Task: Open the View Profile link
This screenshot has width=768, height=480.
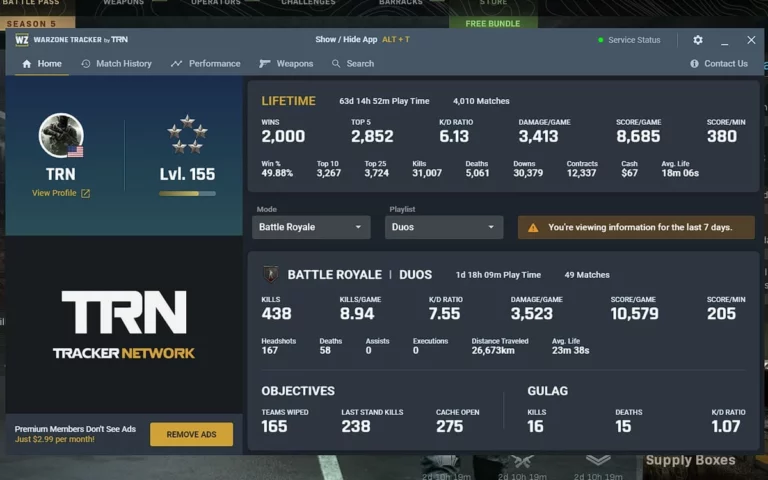Action: pyautogui.click(x=54, y=193)
